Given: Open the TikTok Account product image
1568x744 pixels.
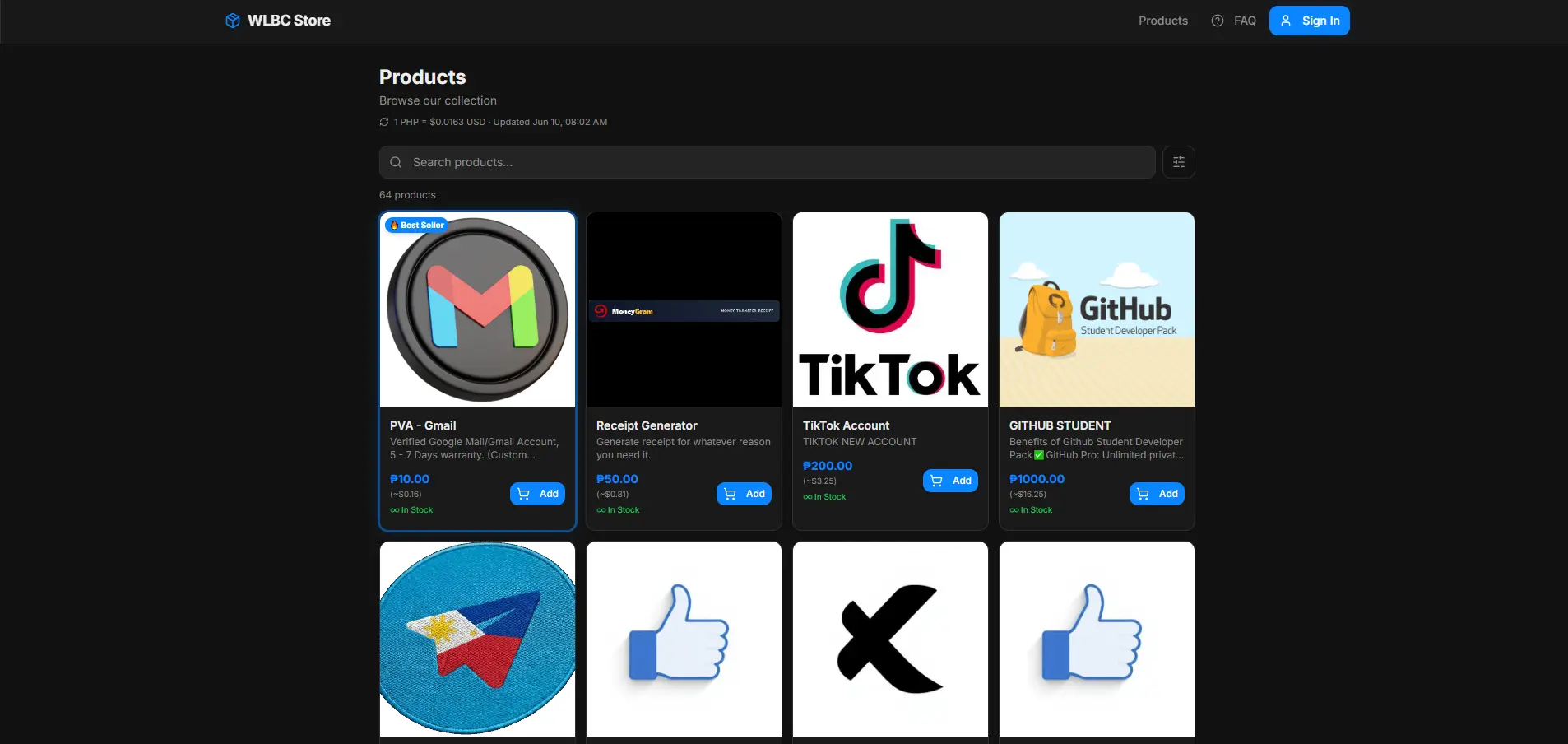Looking at the screenshot, I should 890,309.
